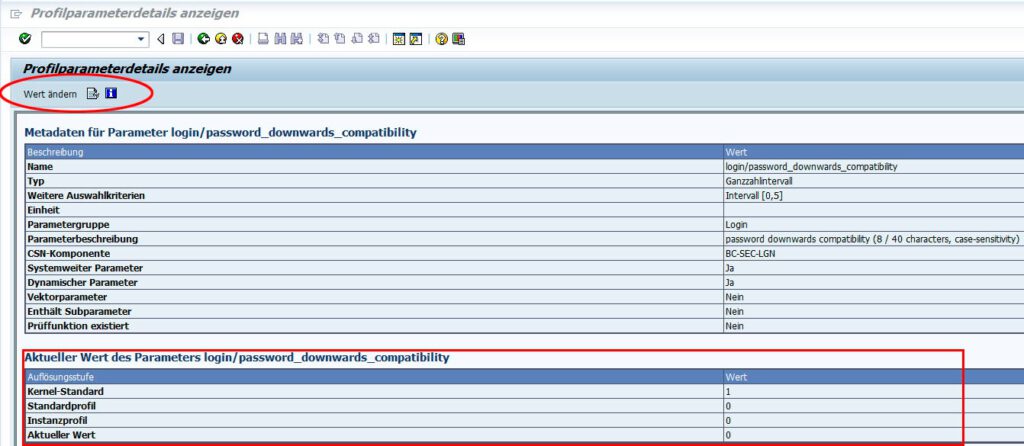Select the Auflösungsstufe column header

(374, 377)
